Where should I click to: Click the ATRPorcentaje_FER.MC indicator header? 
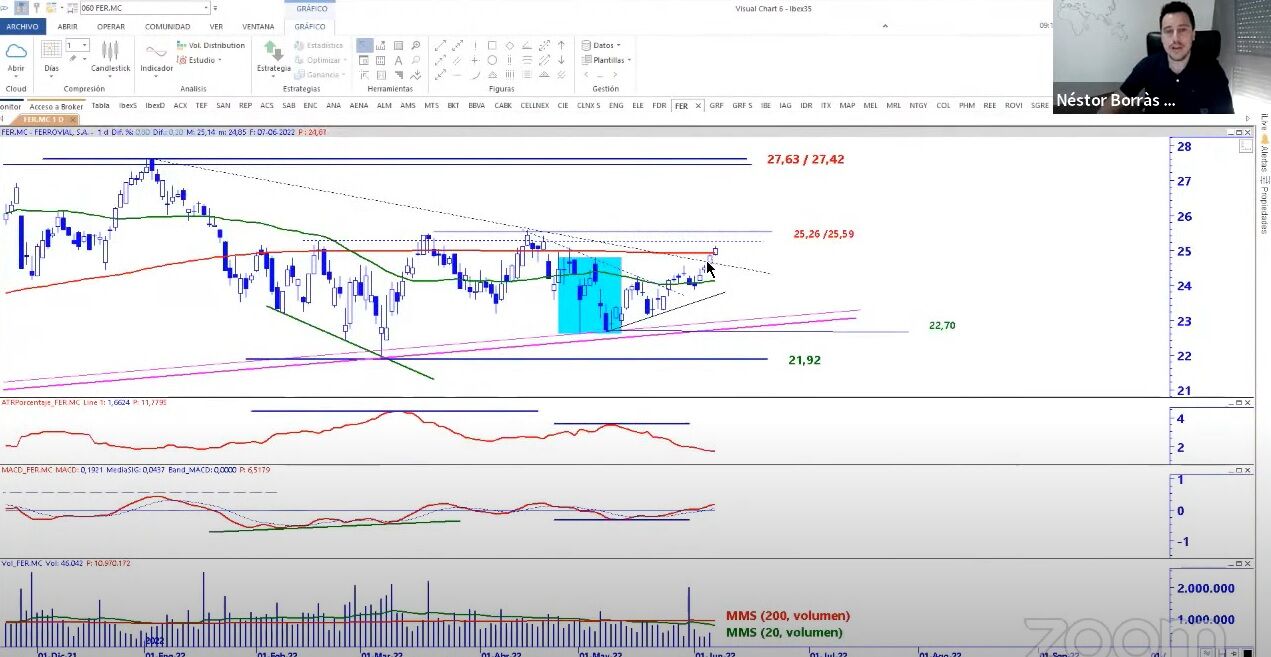(84, 402)
